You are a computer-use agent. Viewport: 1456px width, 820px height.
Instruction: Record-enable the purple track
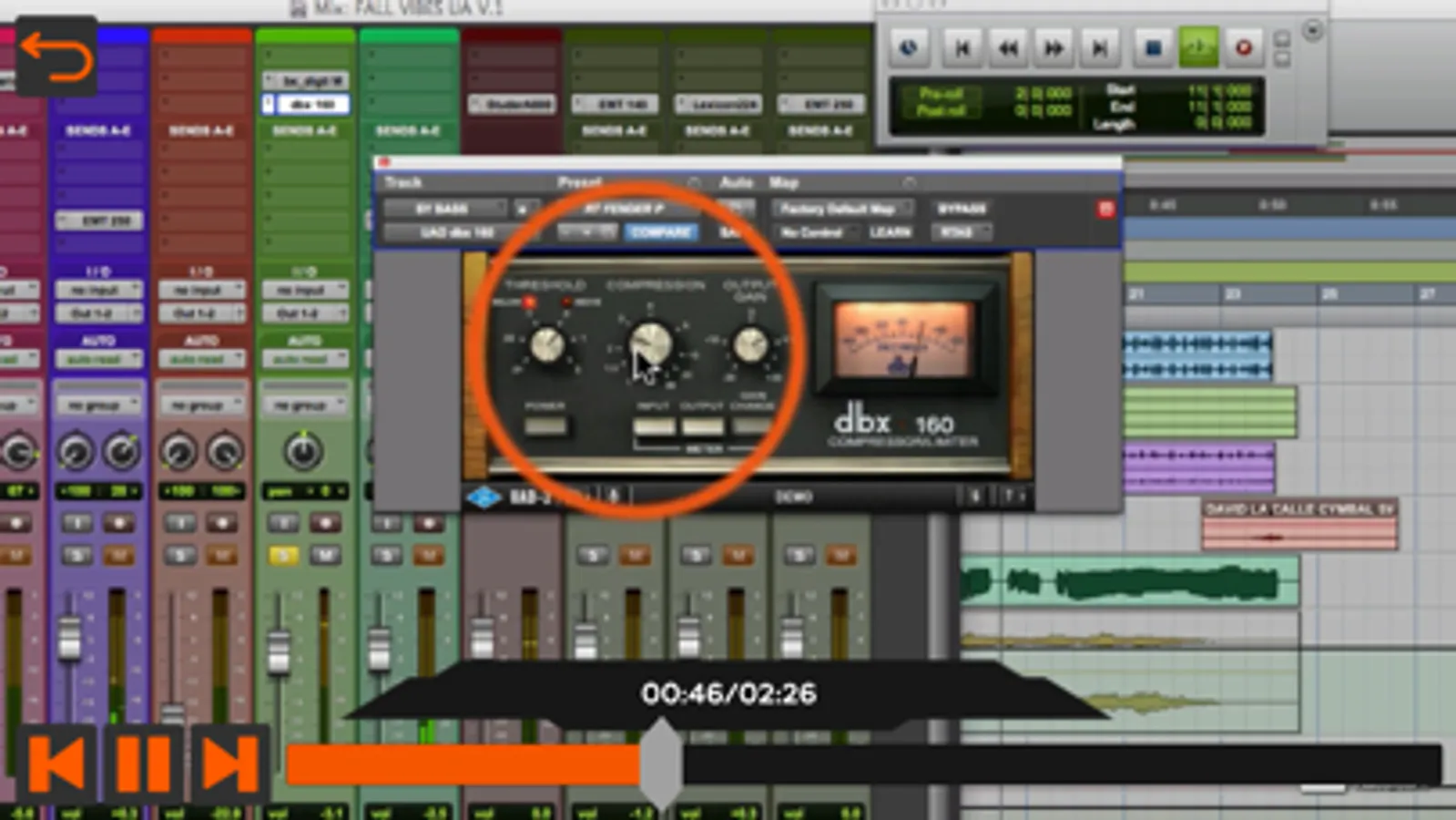point(119,523)
